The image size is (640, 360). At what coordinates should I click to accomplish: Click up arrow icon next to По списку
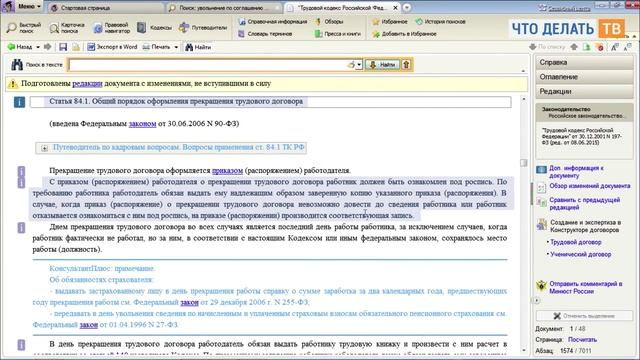pos(574,47)
